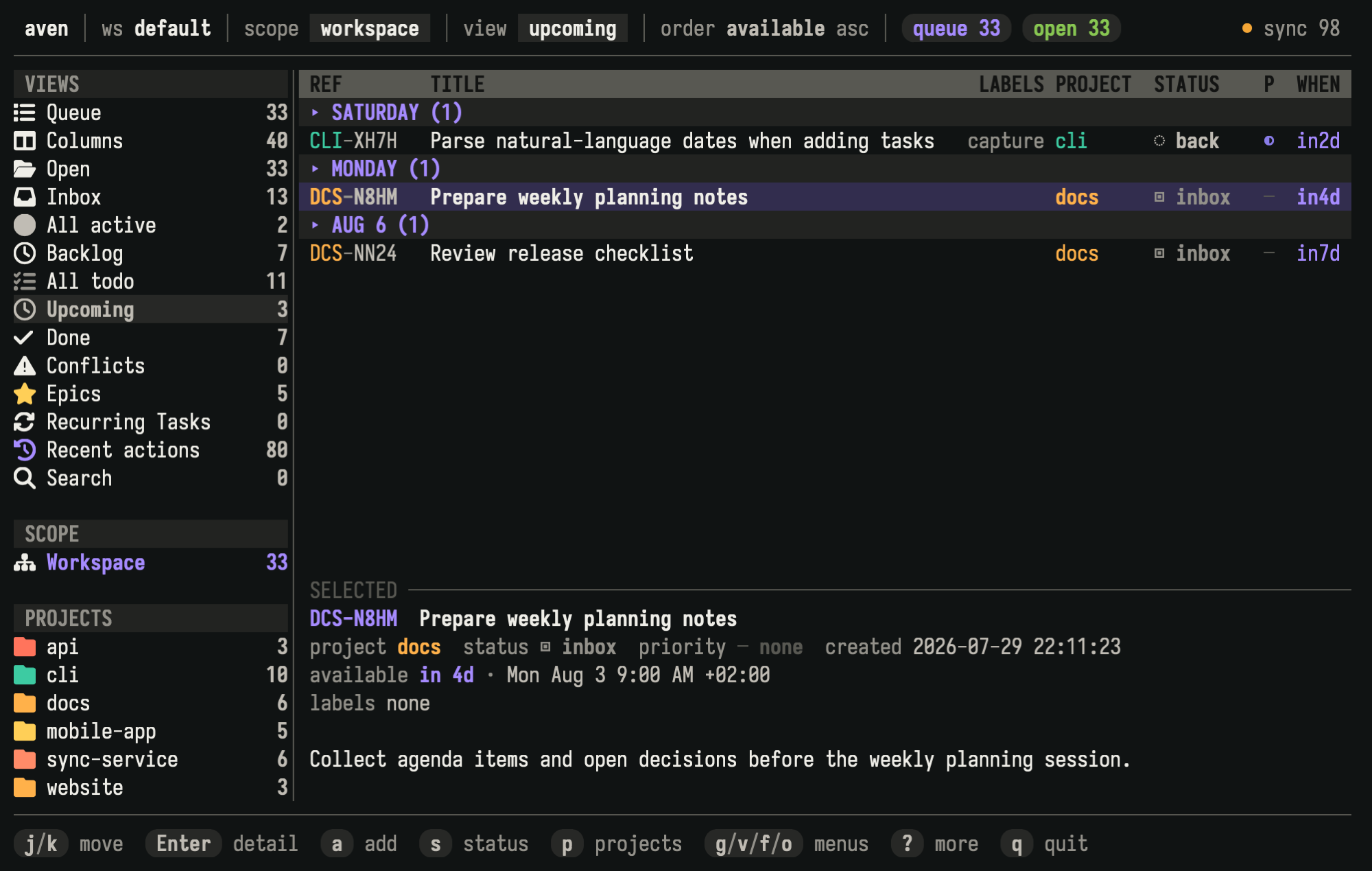Open the order available asc selector
The image size is (1372, 871).
click(764, 28)
